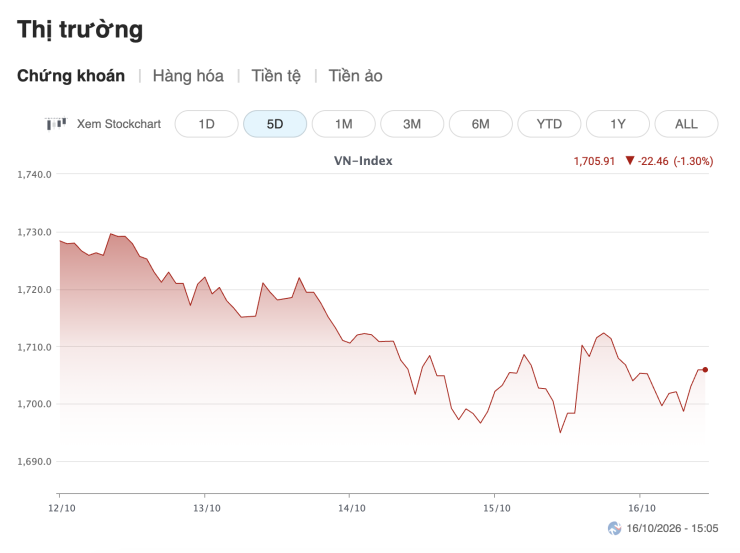The width and height of the screenshot is (740, 553).
Task: Click the red down-triangle change indicator
Action: pos(630,160)
